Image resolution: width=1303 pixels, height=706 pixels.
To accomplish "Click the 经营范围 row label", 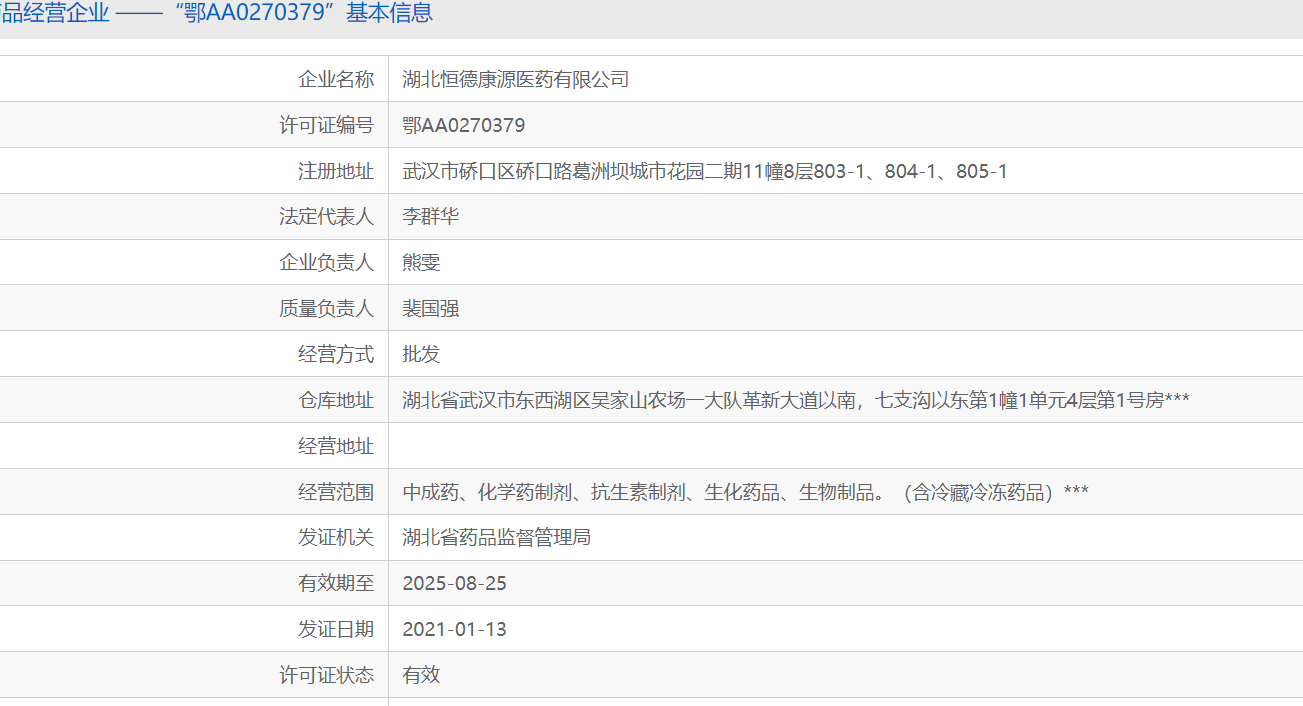I will (336, 492).
